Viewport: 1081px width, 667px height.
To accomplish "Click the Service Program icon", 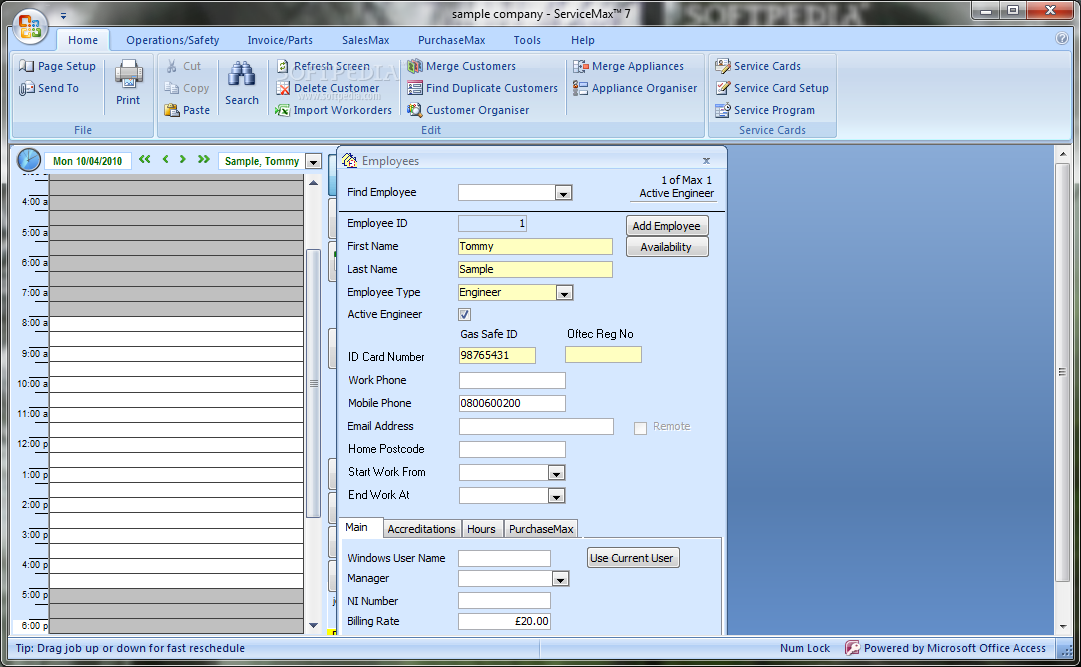I will pyautogui.click(x=723, y=110).
